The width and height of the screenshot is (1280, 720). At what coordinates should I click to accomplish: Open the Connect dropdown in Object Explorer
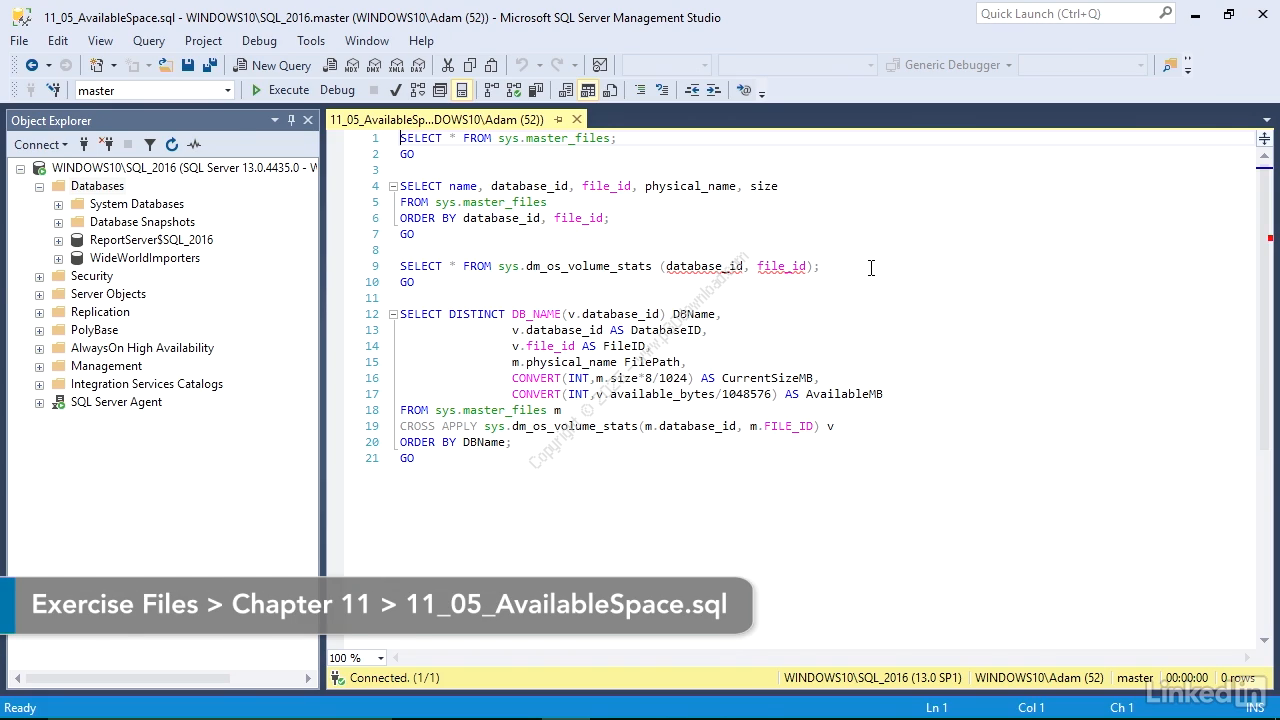click(41, 144)
